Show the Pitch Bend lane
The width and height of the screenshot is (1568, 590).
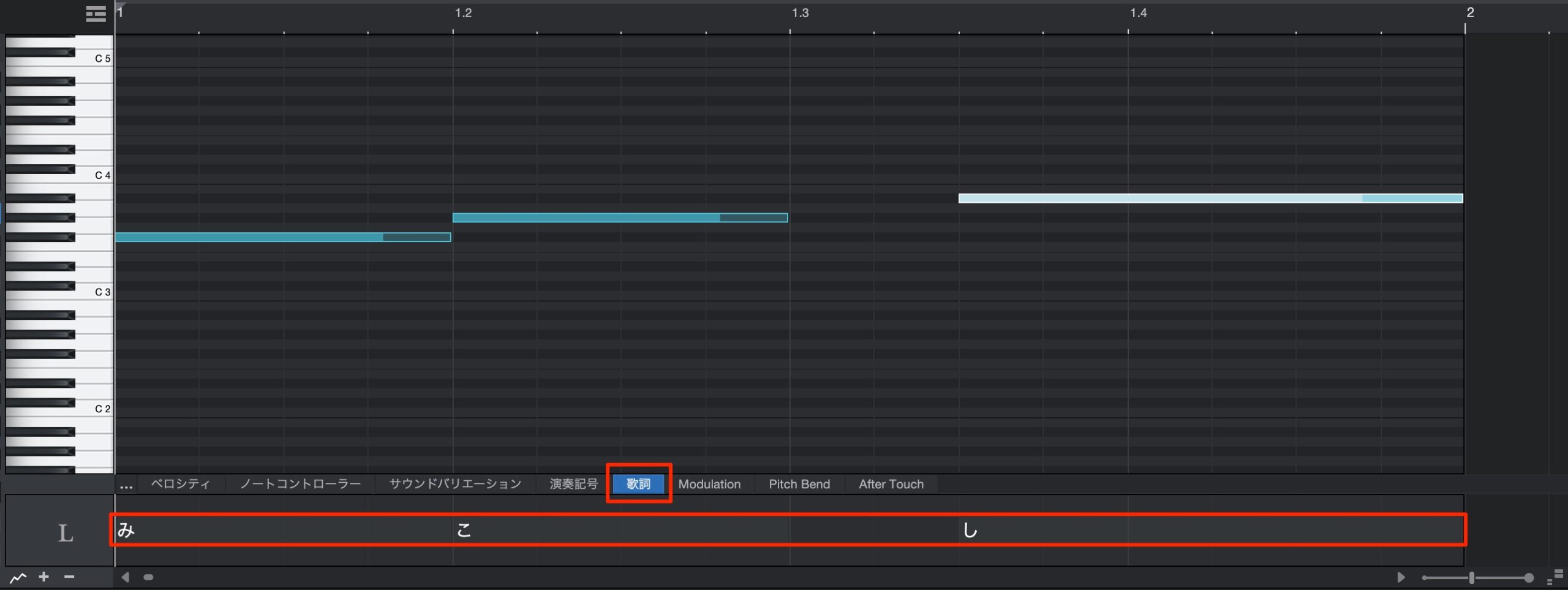click(x=799, y=484)
